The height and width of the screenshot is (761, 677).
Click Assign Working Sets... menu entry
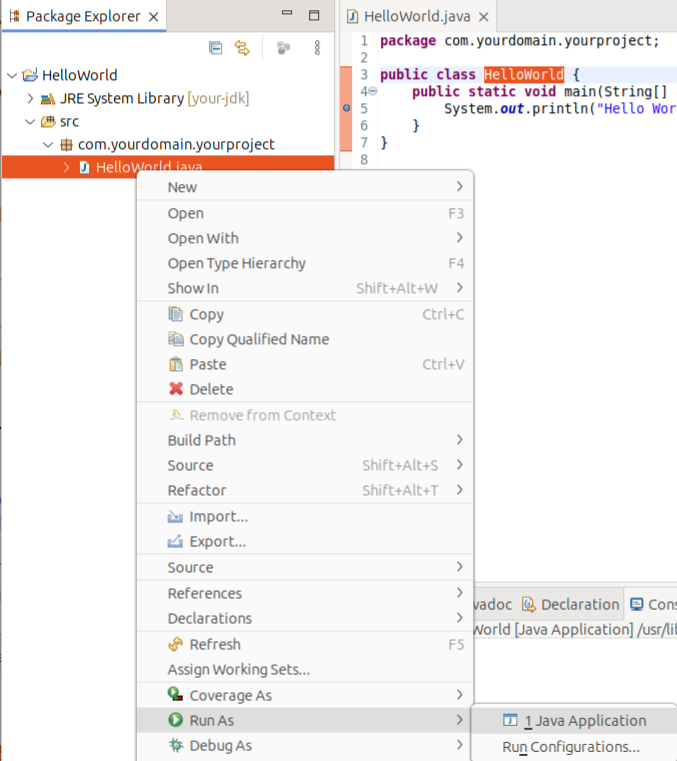point(238,669)
